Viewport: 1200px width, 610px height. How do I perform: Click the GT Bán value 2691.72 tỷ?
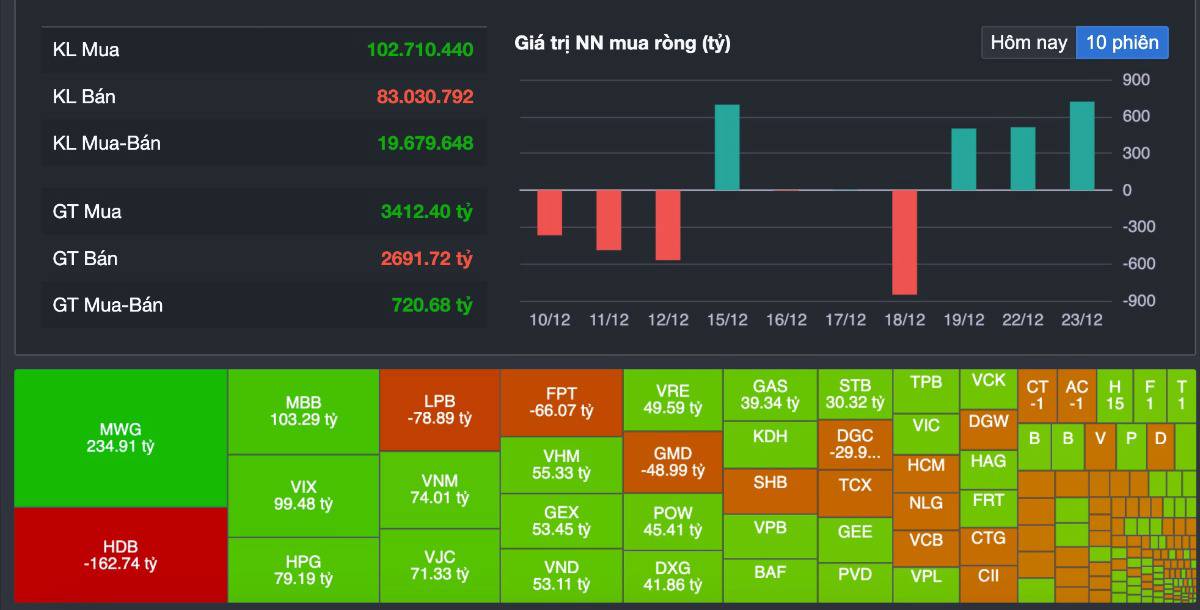point(427,258)
